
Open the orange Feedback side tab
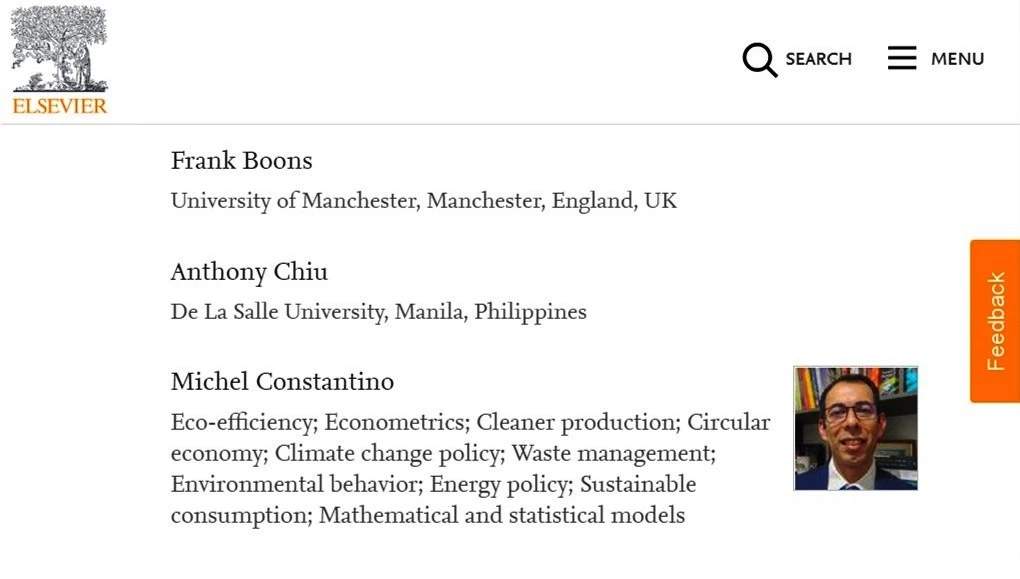click(995, 321)
